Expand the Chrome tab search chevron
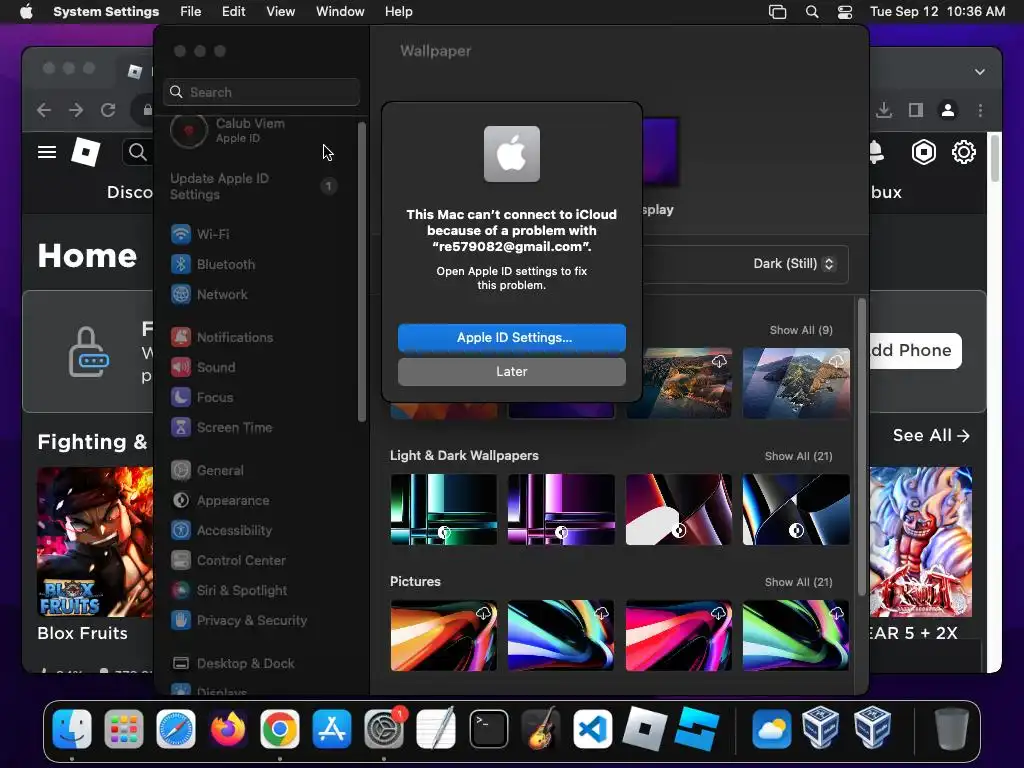1024x768 pixels. (x=980, y=72)
